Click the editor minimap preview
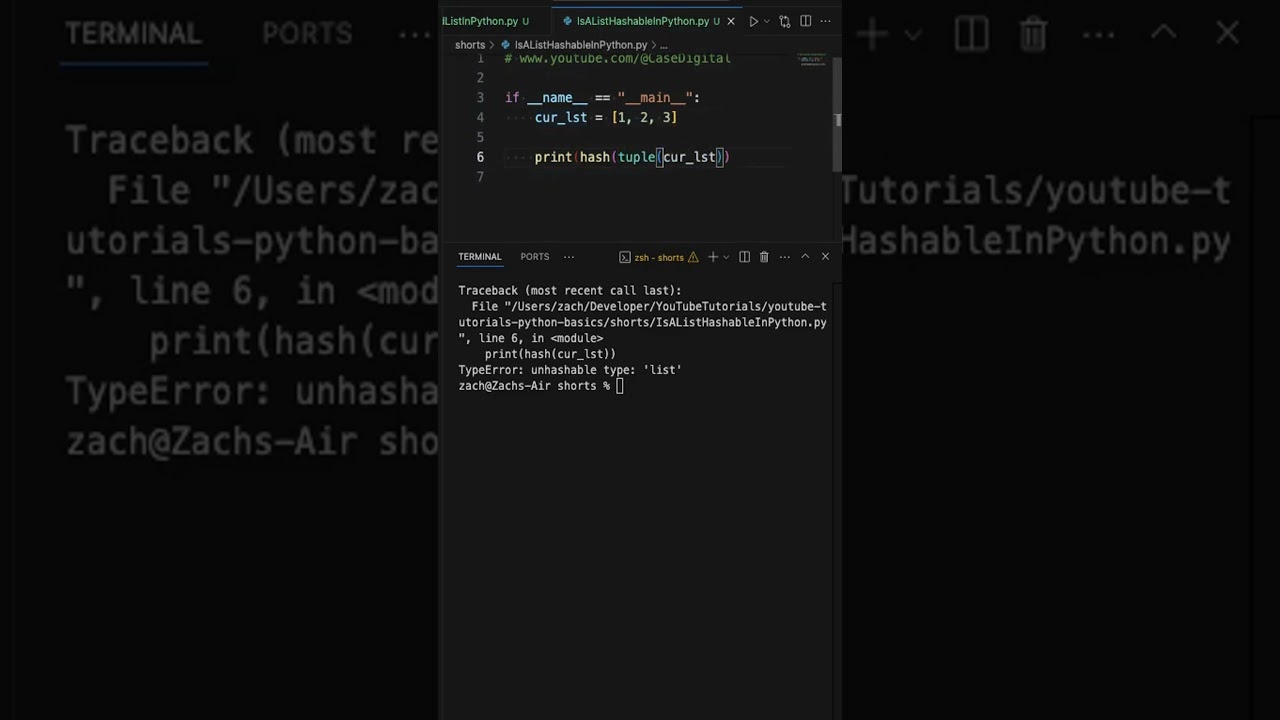Viewport: 1280px width, 720px height. coord(812,60)
